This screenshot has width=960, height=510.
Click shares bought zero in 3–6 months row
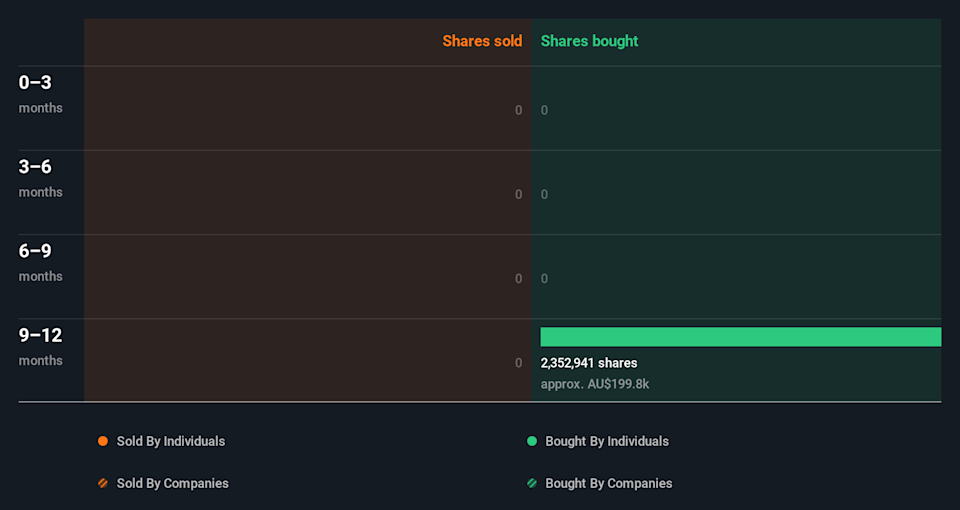click(544, 194)
